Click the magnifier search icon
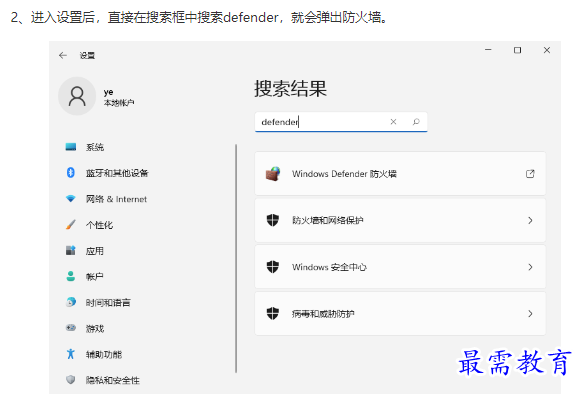The height and width of the screenshot is (394, 580). tap(416, 122)
